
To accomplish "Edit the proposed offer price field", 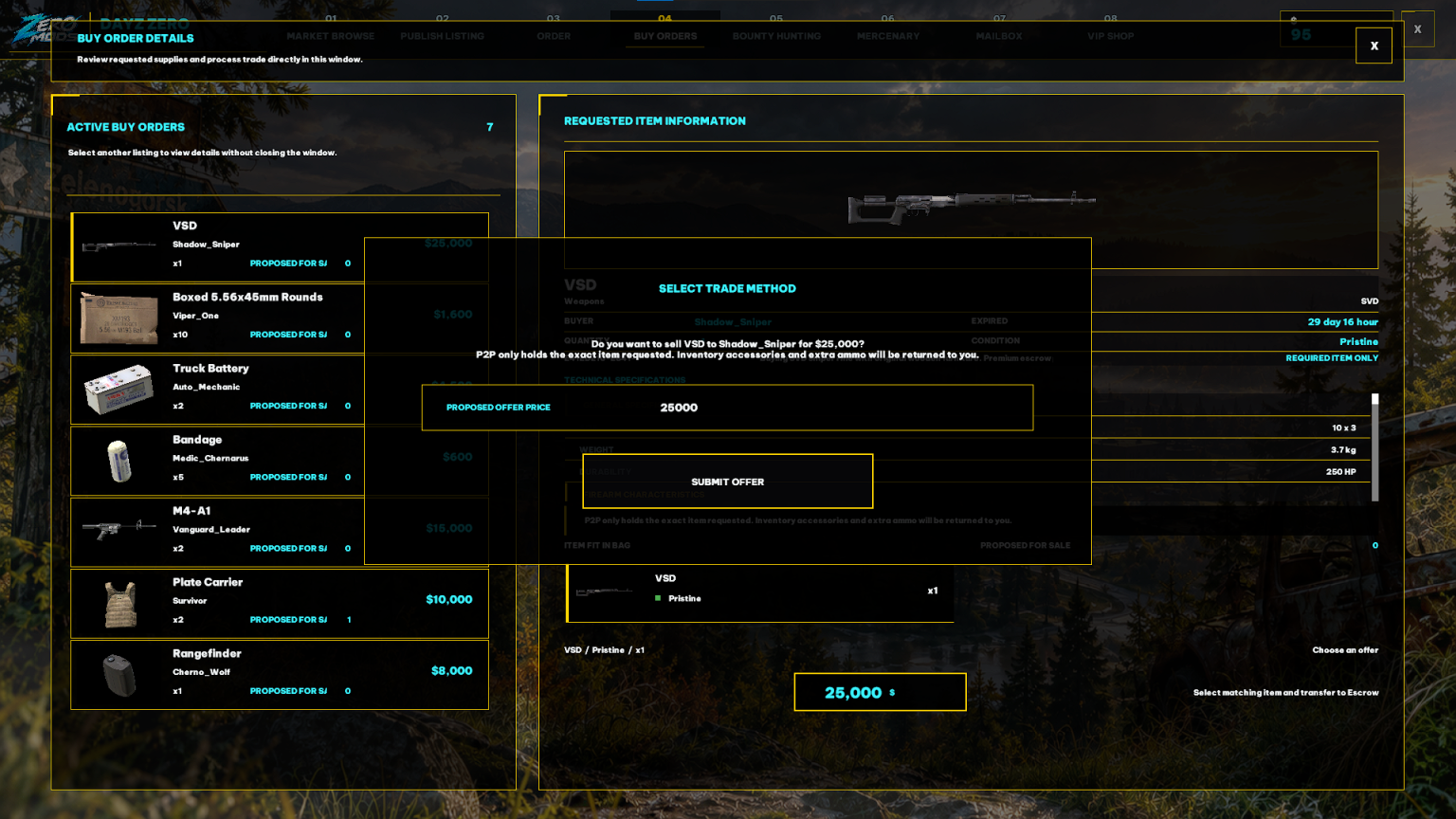I will click(727, 408).
